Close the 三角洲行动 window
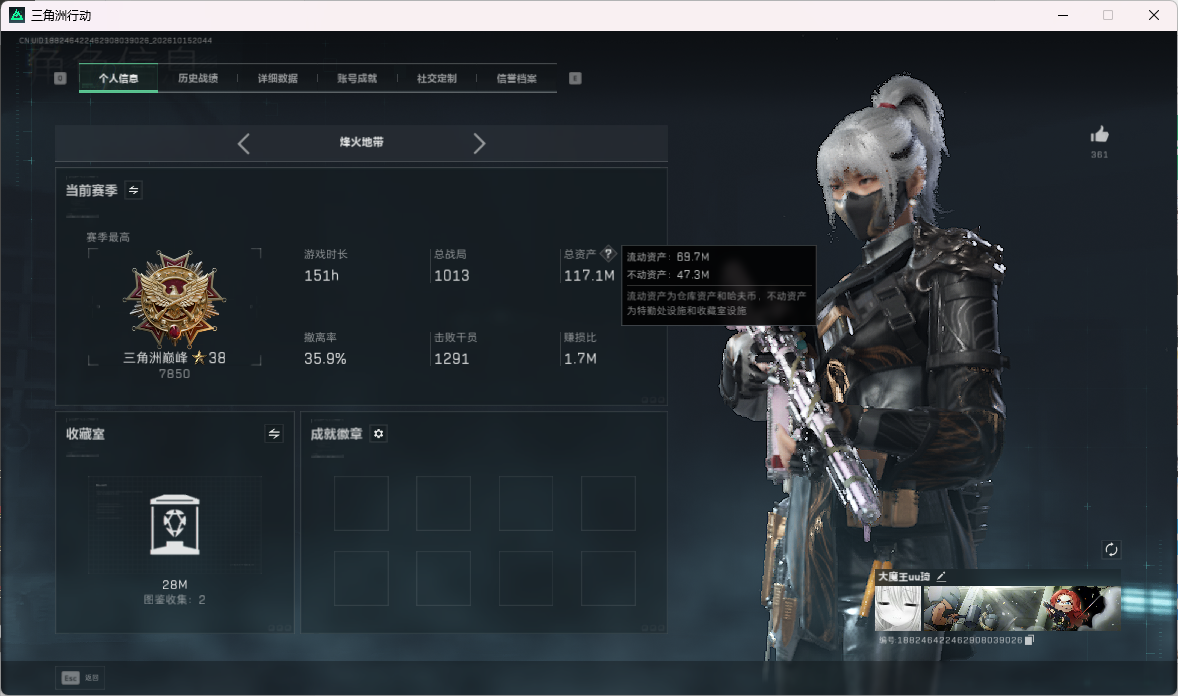Image resolution: width=1178 pixels, height=696 pixels. coord(1154,15)
